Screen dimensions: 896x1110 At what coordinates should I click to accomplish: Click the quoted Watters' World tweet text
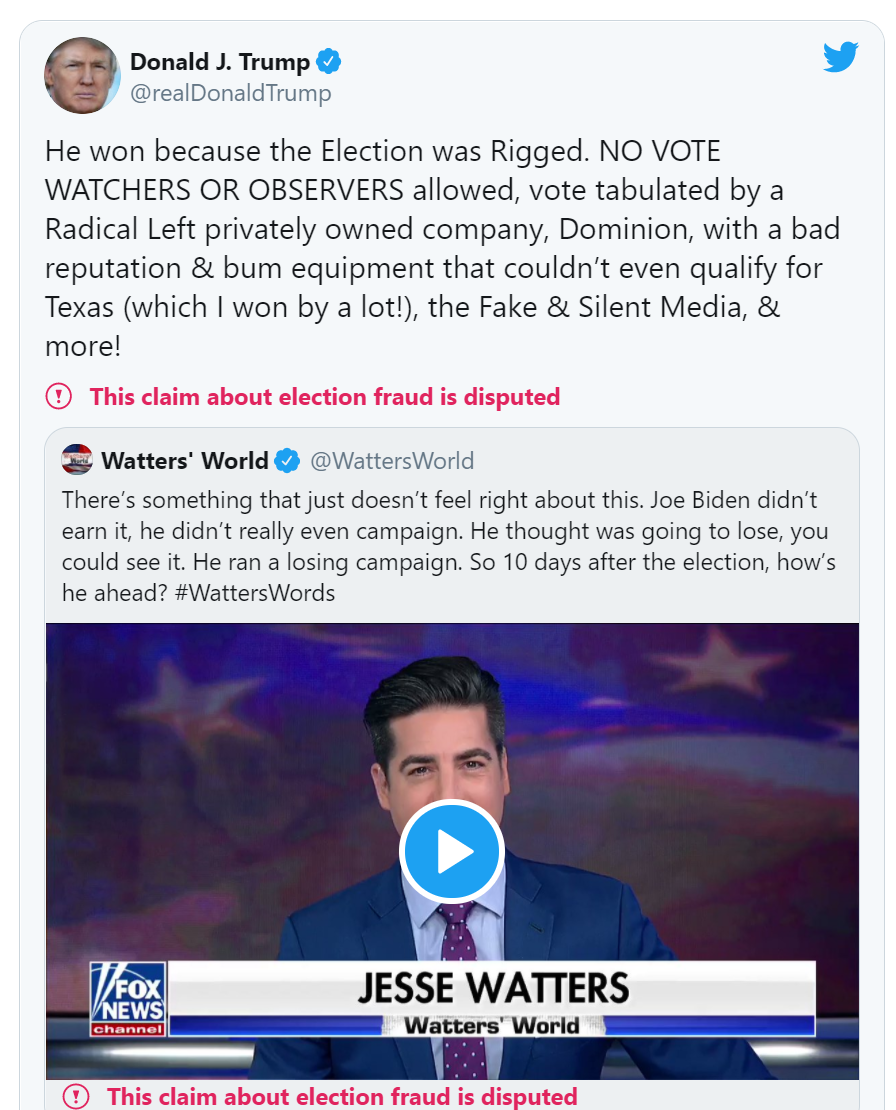tap(445, 530)
